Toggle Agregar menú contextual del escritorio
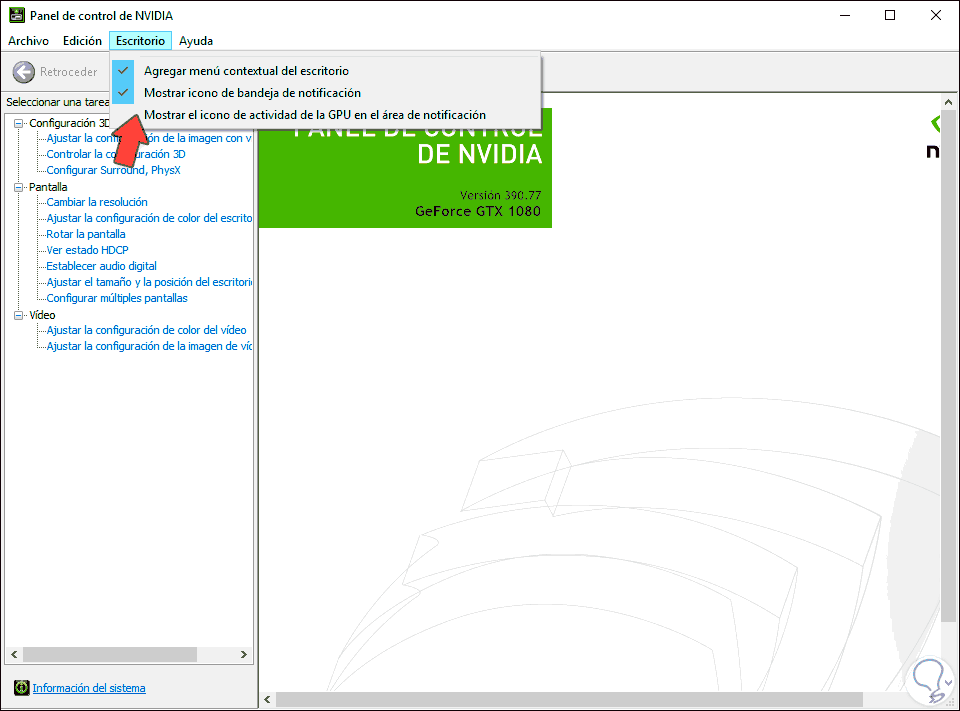Image resolution: width=960 pixels, height=711 pixels. 325,71
